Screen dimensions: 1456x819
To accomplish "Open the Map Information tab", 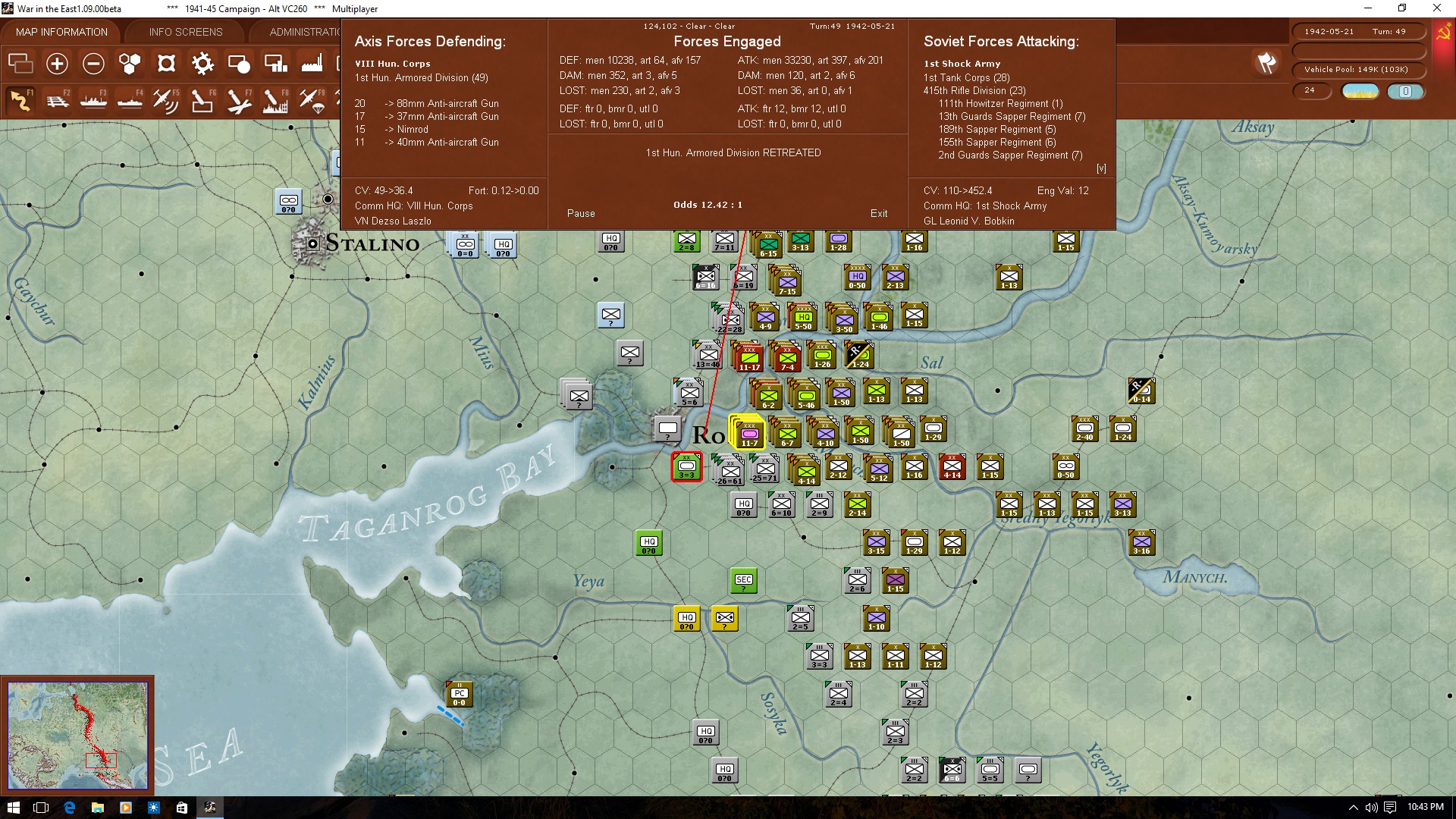I will point(61,32).
